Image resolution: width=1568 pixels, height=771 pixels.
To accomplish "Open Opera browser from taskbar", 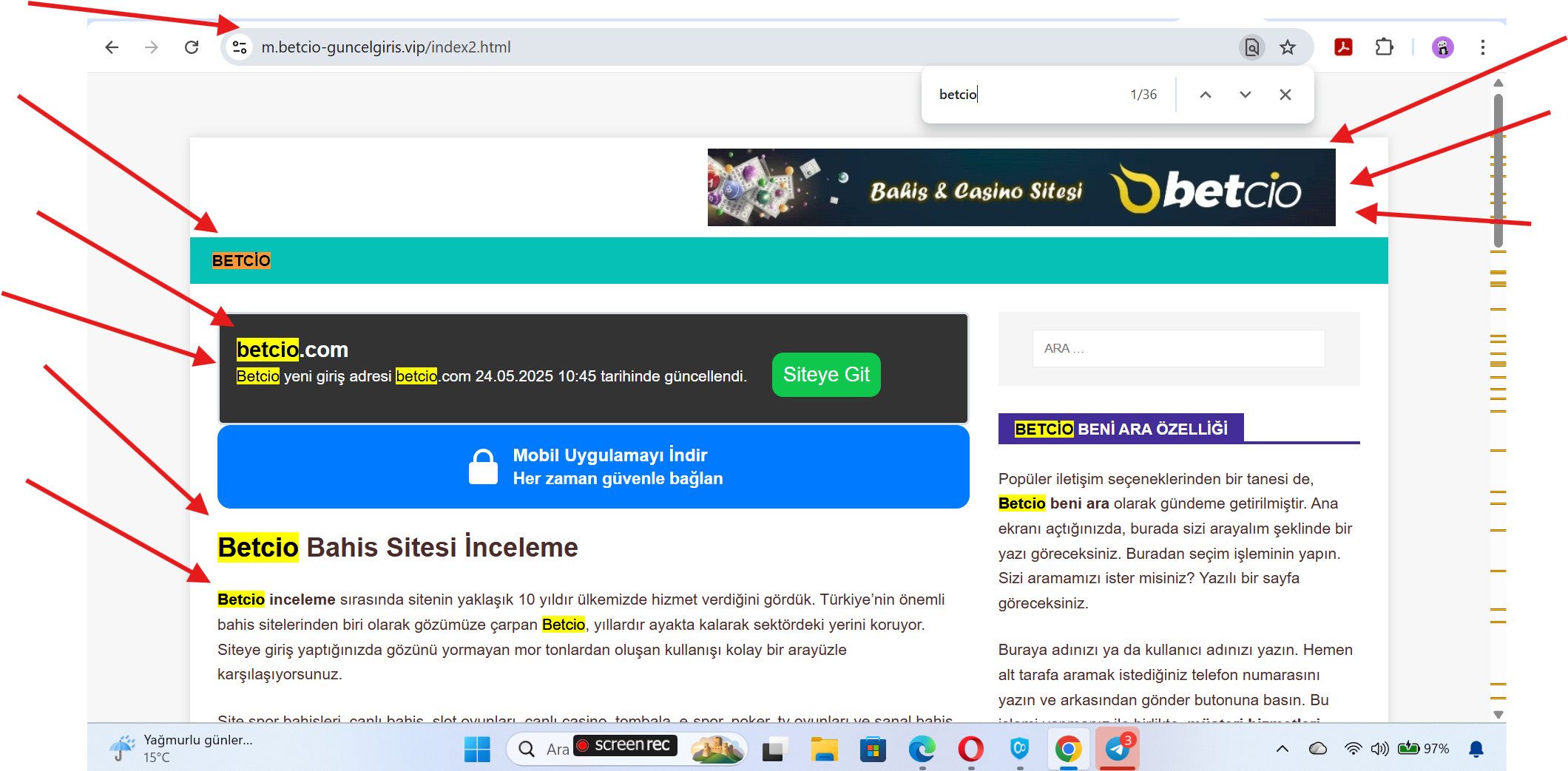I will (x=970, y=749).
